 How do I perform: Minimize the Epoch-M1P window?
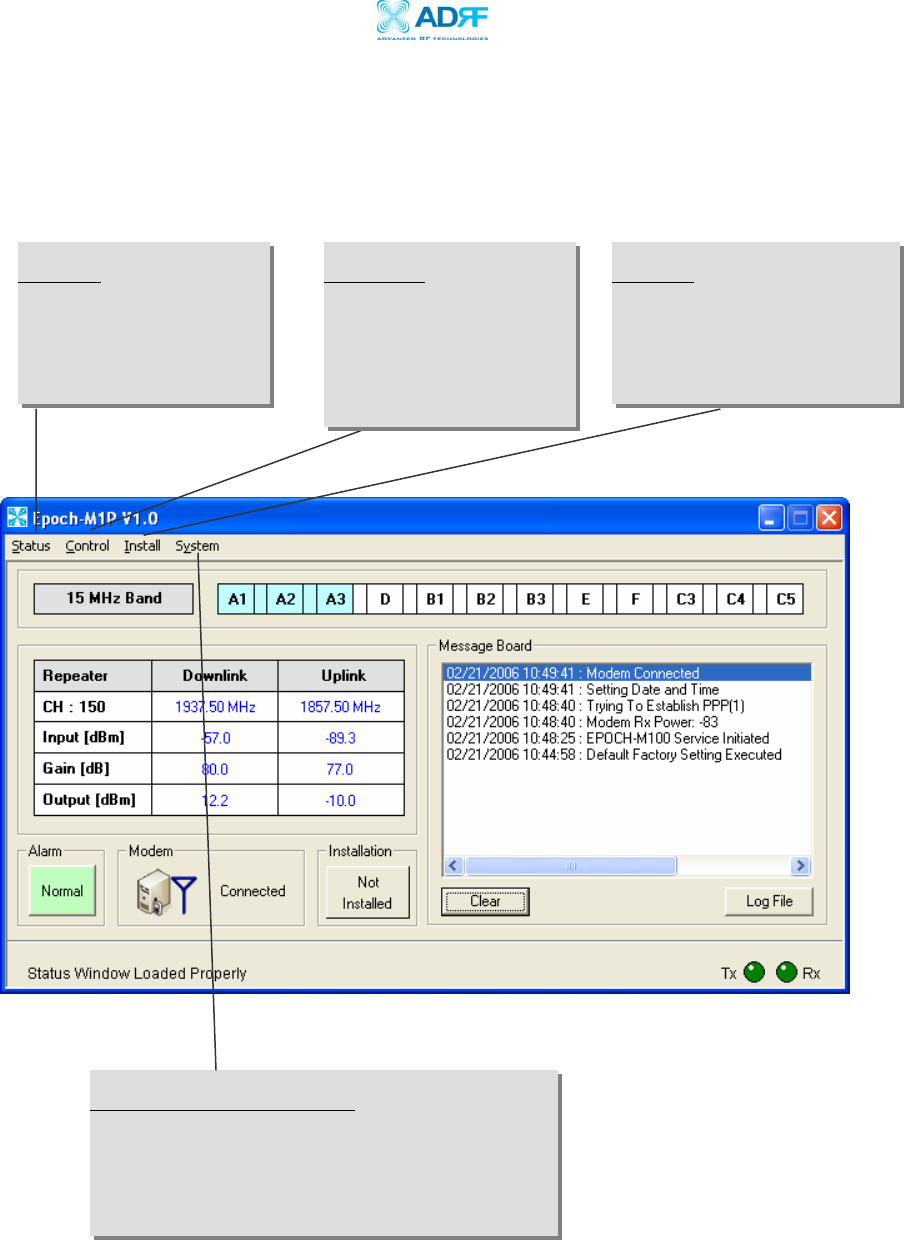(771, 518)
